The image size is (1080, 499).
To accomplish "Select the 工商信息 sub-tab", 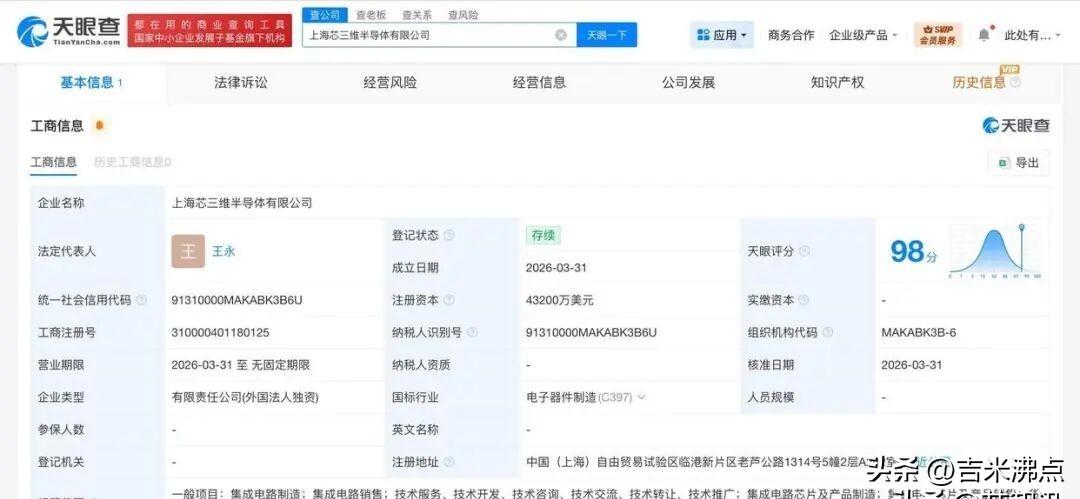I will coord(54,163).
